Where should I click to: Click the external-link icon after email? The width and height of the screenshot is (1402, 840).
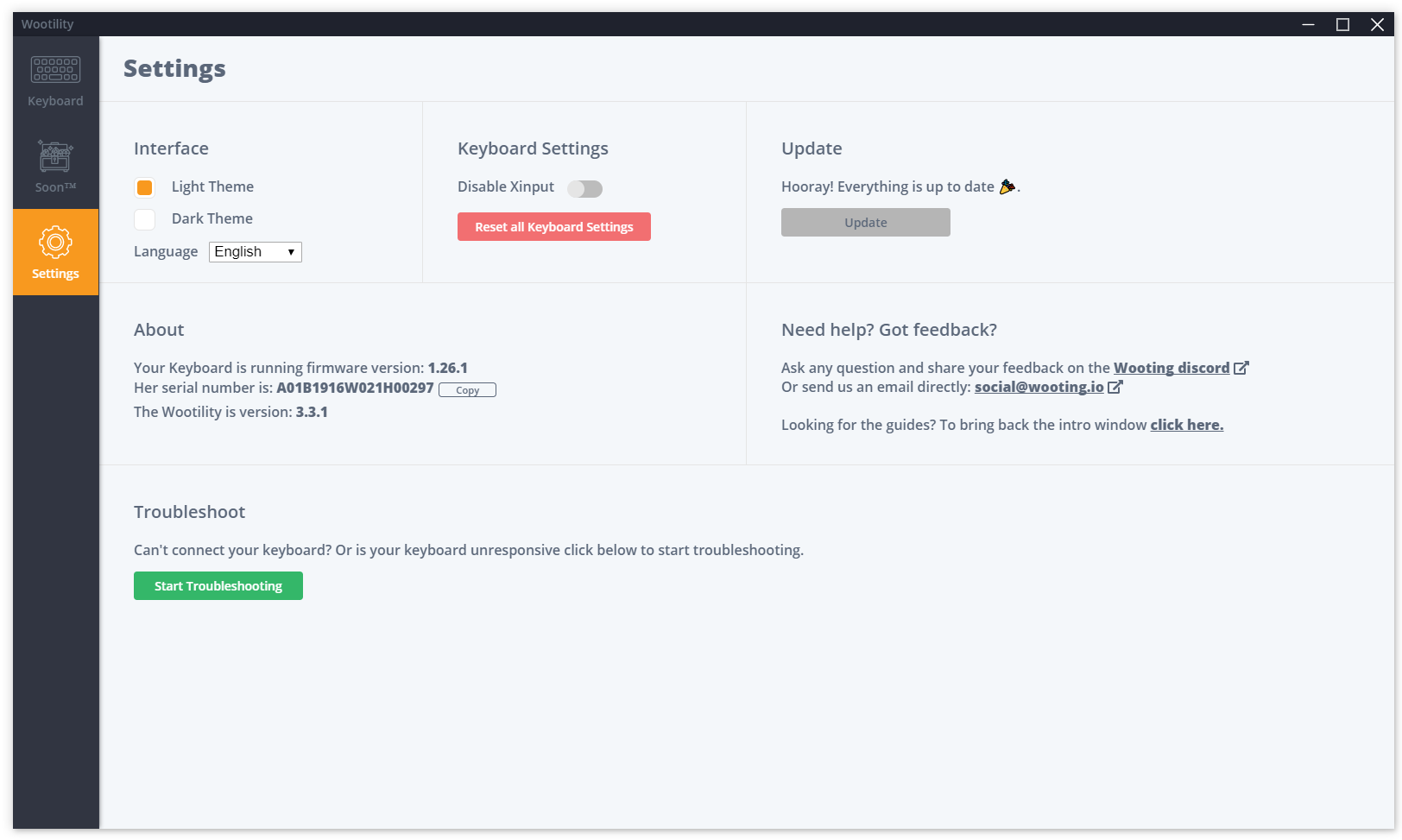click(1115, 387)
